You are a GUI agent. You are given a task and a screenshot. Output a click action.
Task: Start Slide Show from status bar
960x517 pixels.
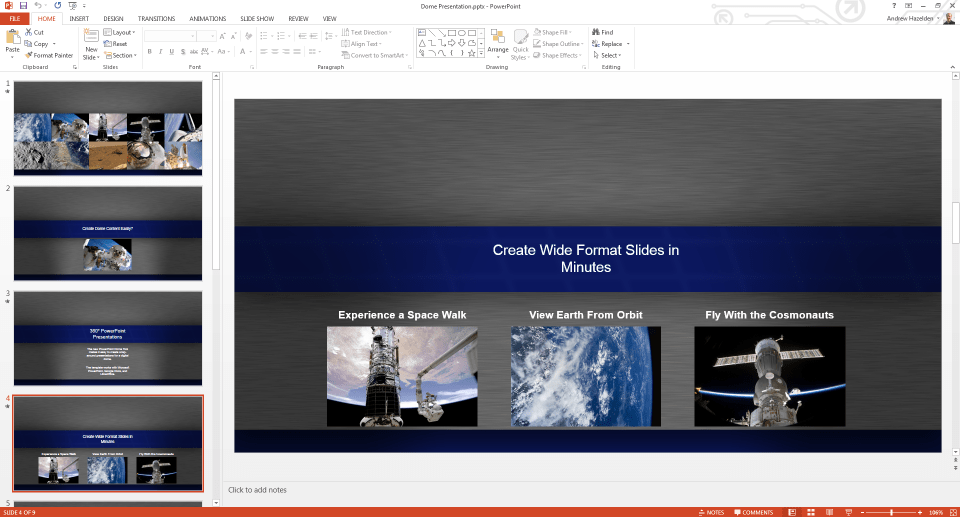click(849, 512)
